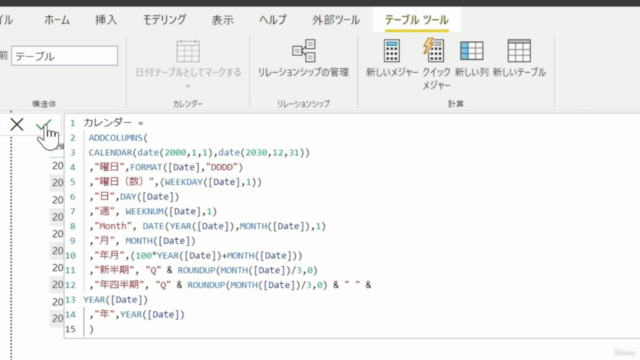Click DAY([Date]) on line 6
This screenshot has width=640, height=360.
click(x=149, y=196)
